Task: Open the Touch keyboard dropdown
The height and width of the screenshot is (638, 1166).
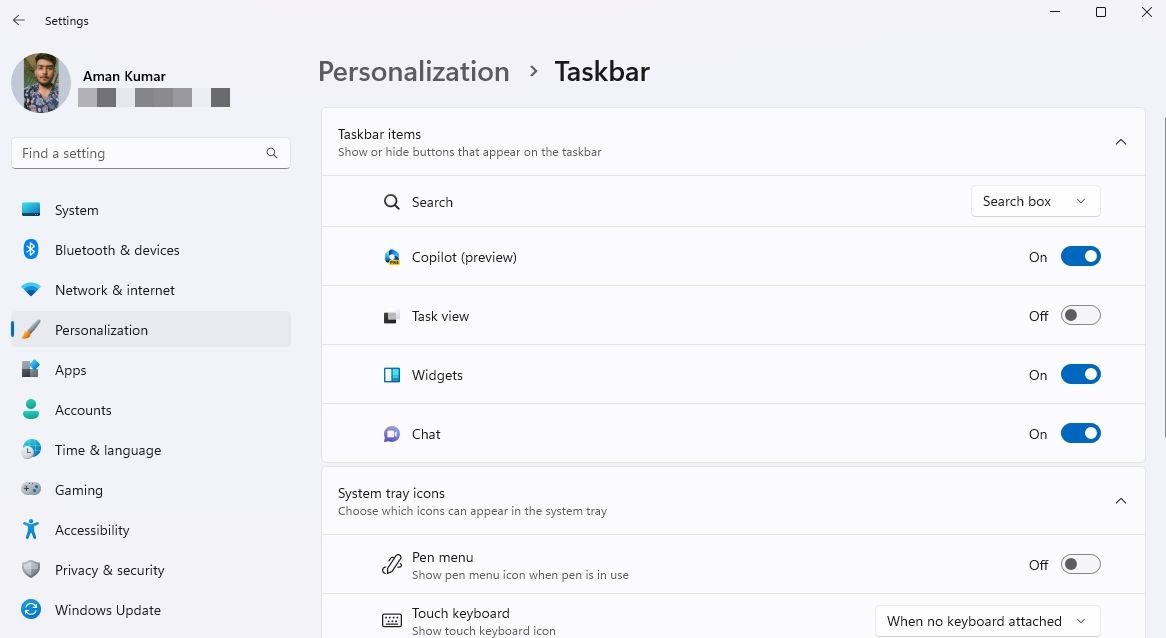Action: click(x=988, y=621)
